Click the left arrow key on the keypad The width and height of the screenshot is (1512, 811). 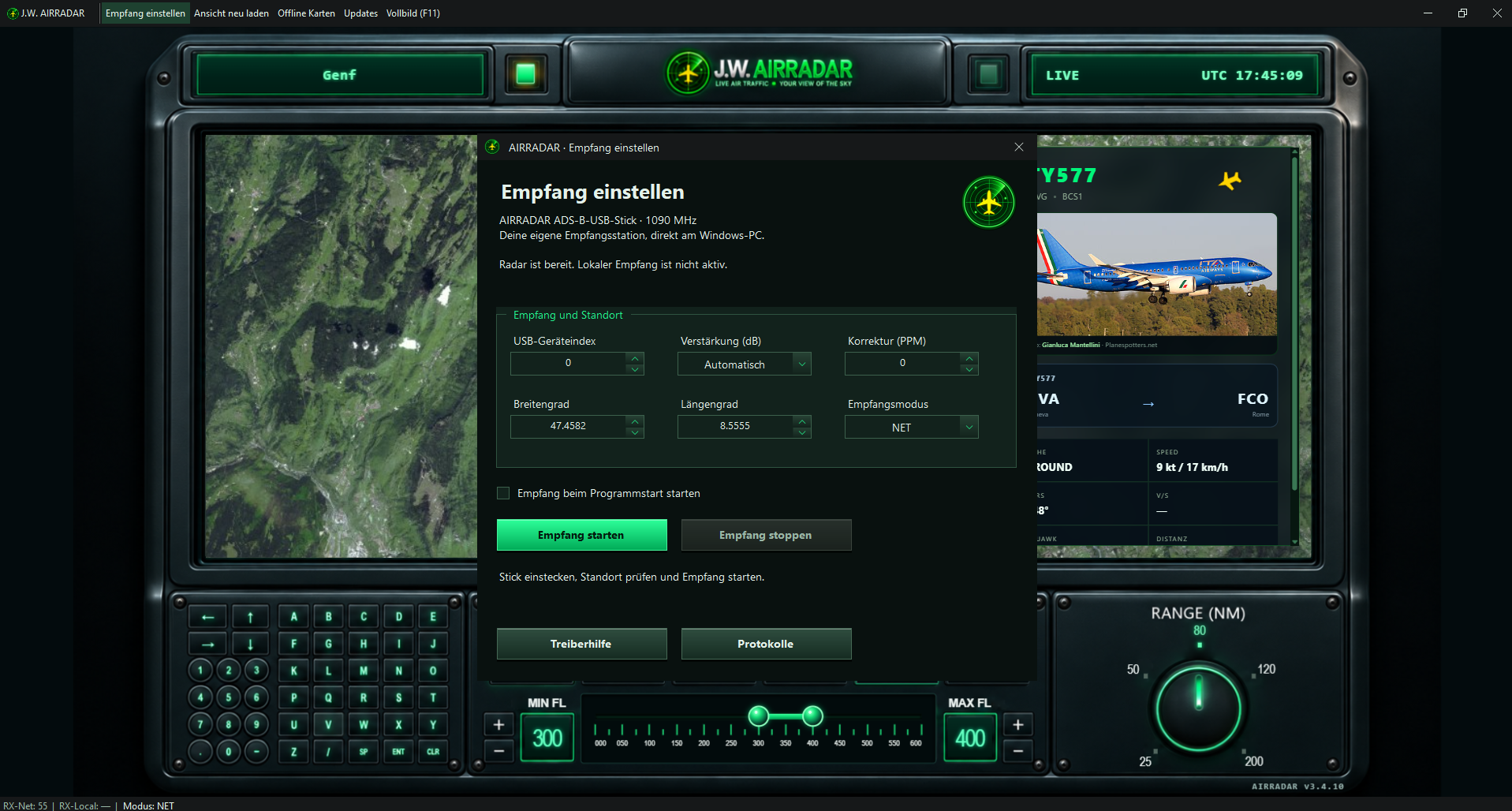click(207, 617)
